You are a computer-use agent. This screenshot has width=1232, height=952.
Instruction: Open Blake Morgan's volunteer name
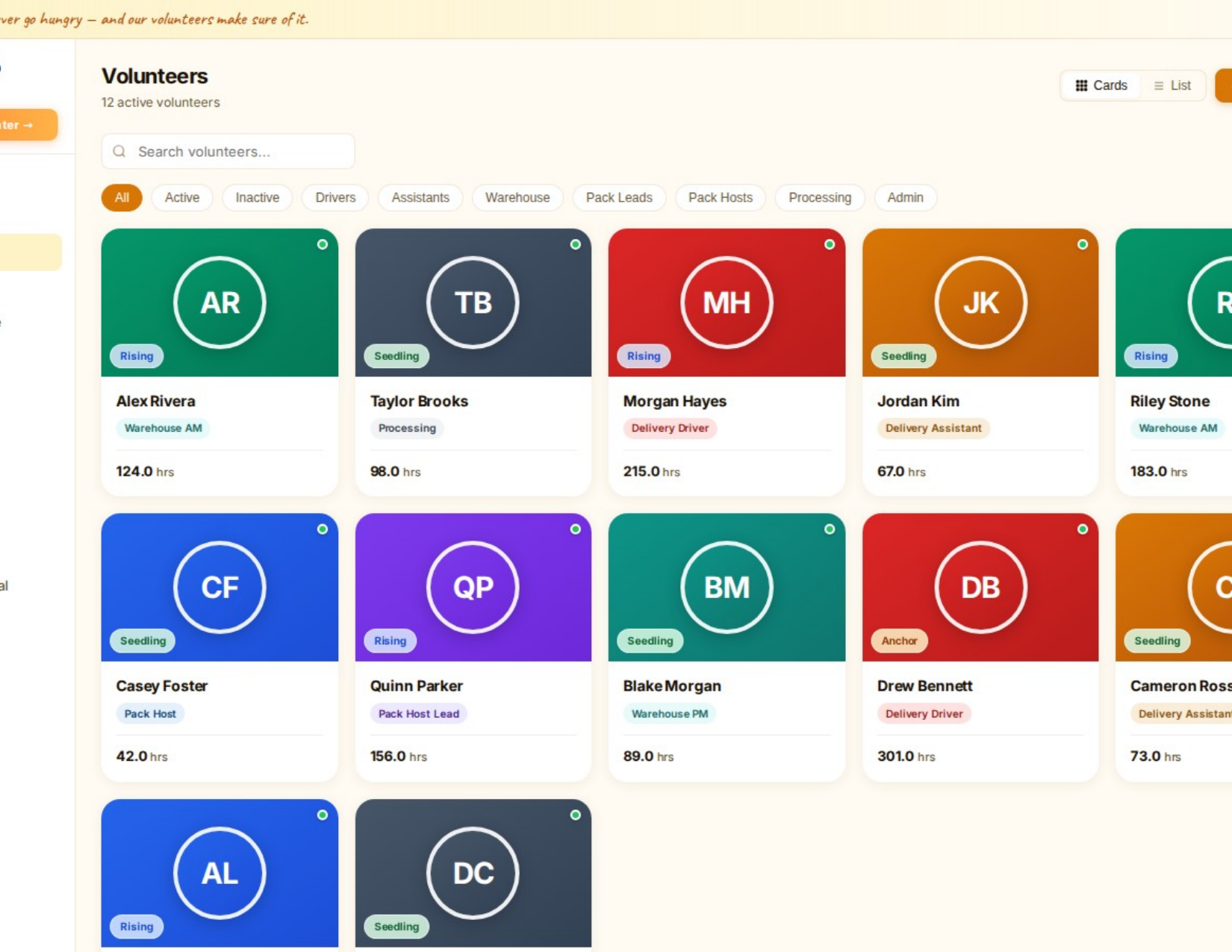[672, 685]
